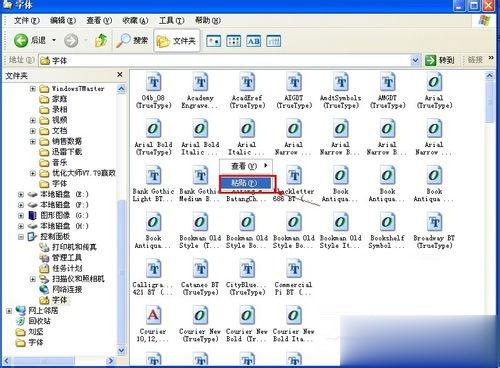Click the address field showing 字体
This screenshot has height=368, width=500.
(x=225, y=60)
